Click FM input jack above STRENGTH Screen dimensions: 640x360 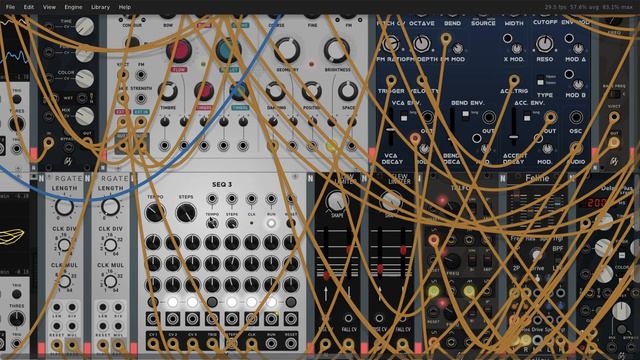coord(141,75)
